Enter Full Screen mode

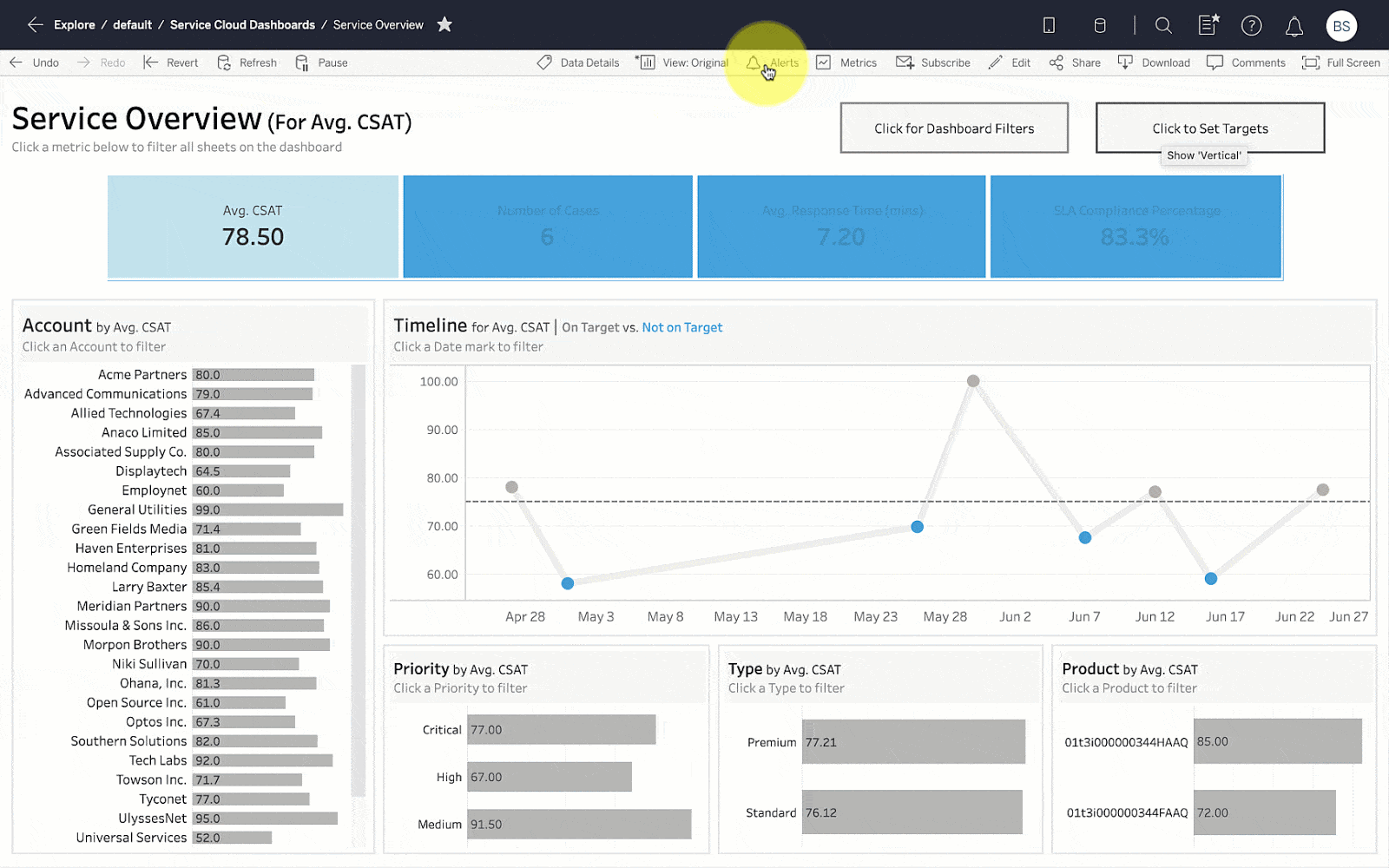(1341, 62)
